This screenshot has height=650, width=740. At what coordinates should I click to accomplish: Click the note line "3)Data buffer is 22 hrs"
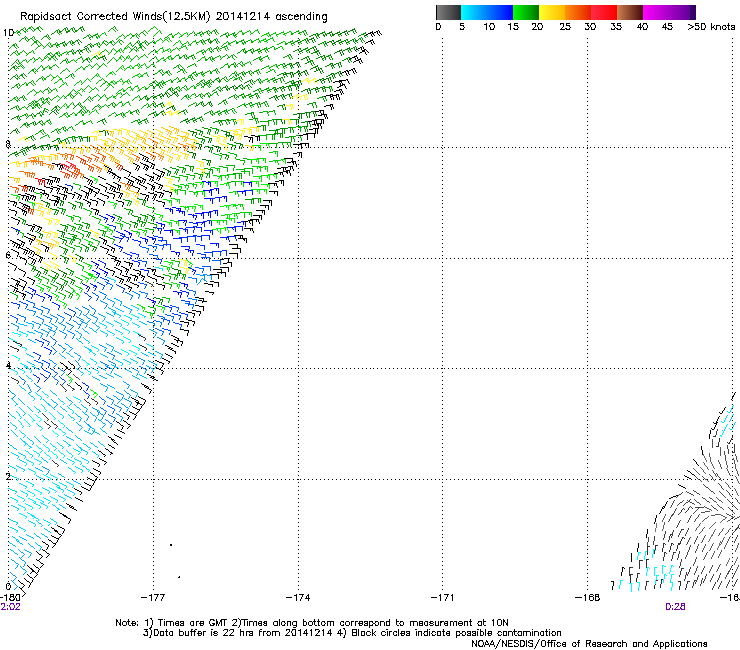(352, 633)
